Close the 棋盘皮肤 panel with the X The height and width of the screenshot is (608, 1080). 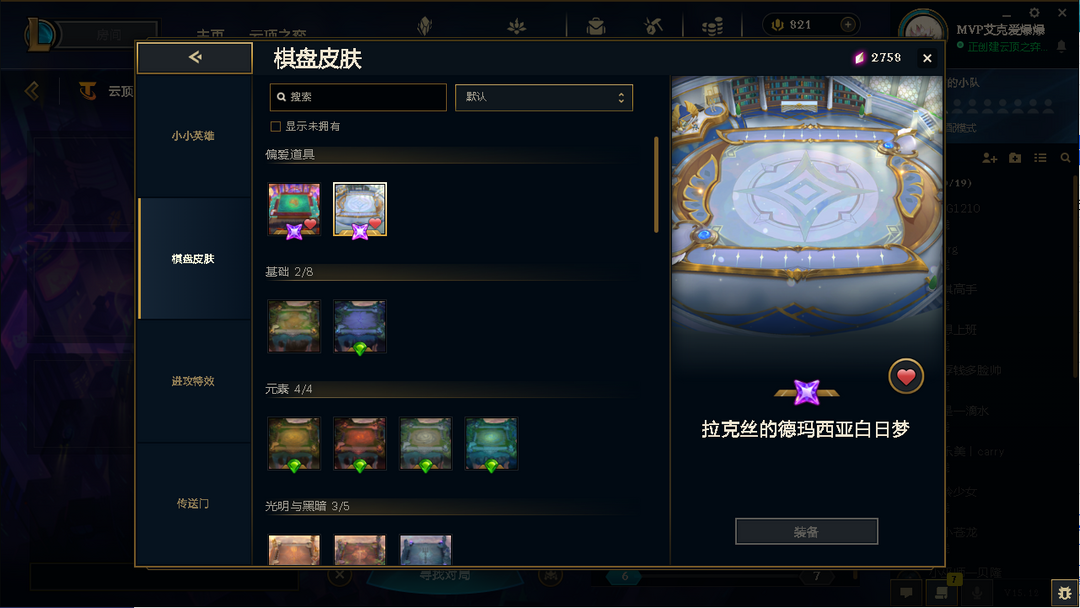[x=927, y=59]
